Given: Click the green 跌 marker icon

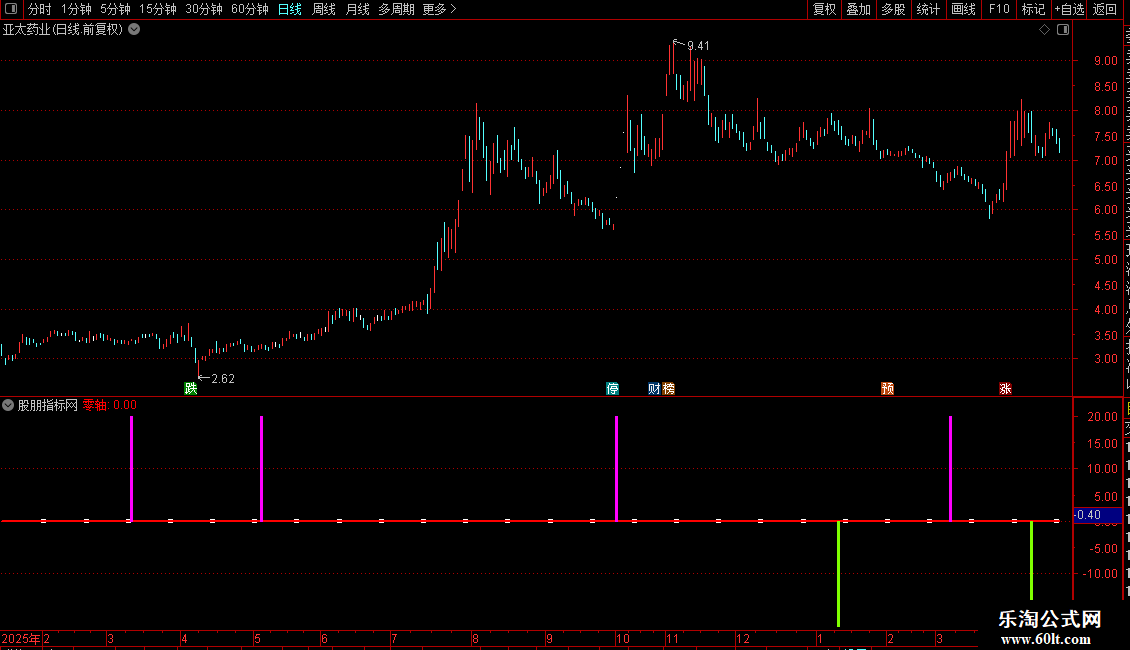Looking at the screenshot, I should 190,388.
